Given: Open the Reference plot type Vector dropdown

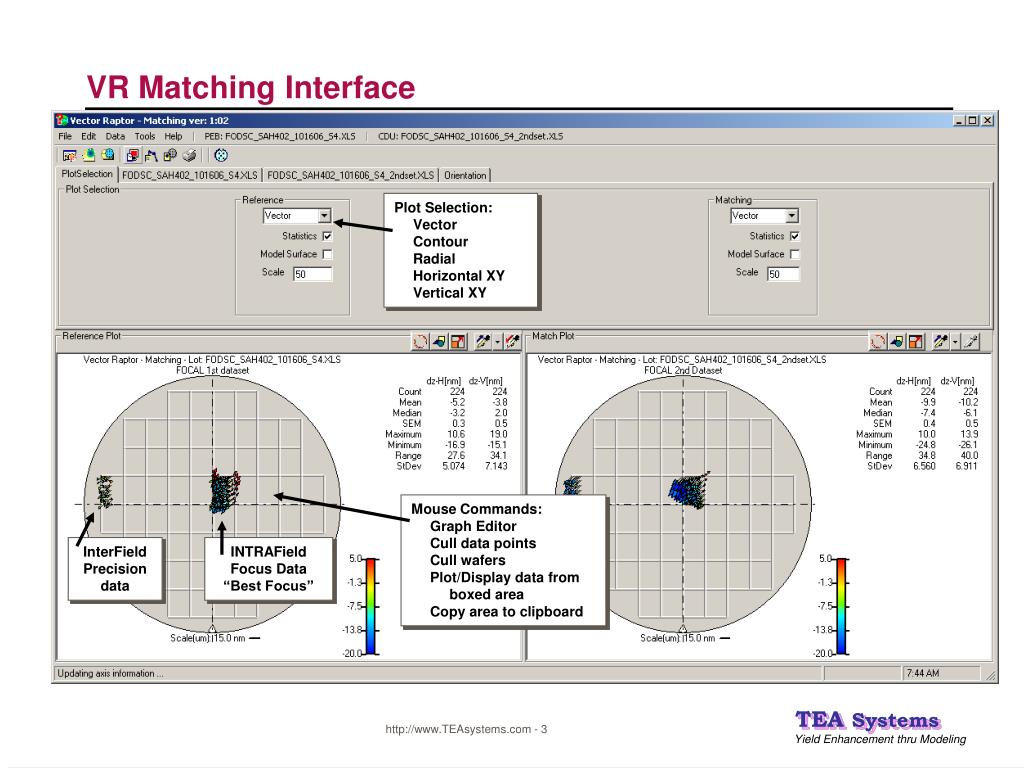Looking at the screenshot, I should point(325,216).
